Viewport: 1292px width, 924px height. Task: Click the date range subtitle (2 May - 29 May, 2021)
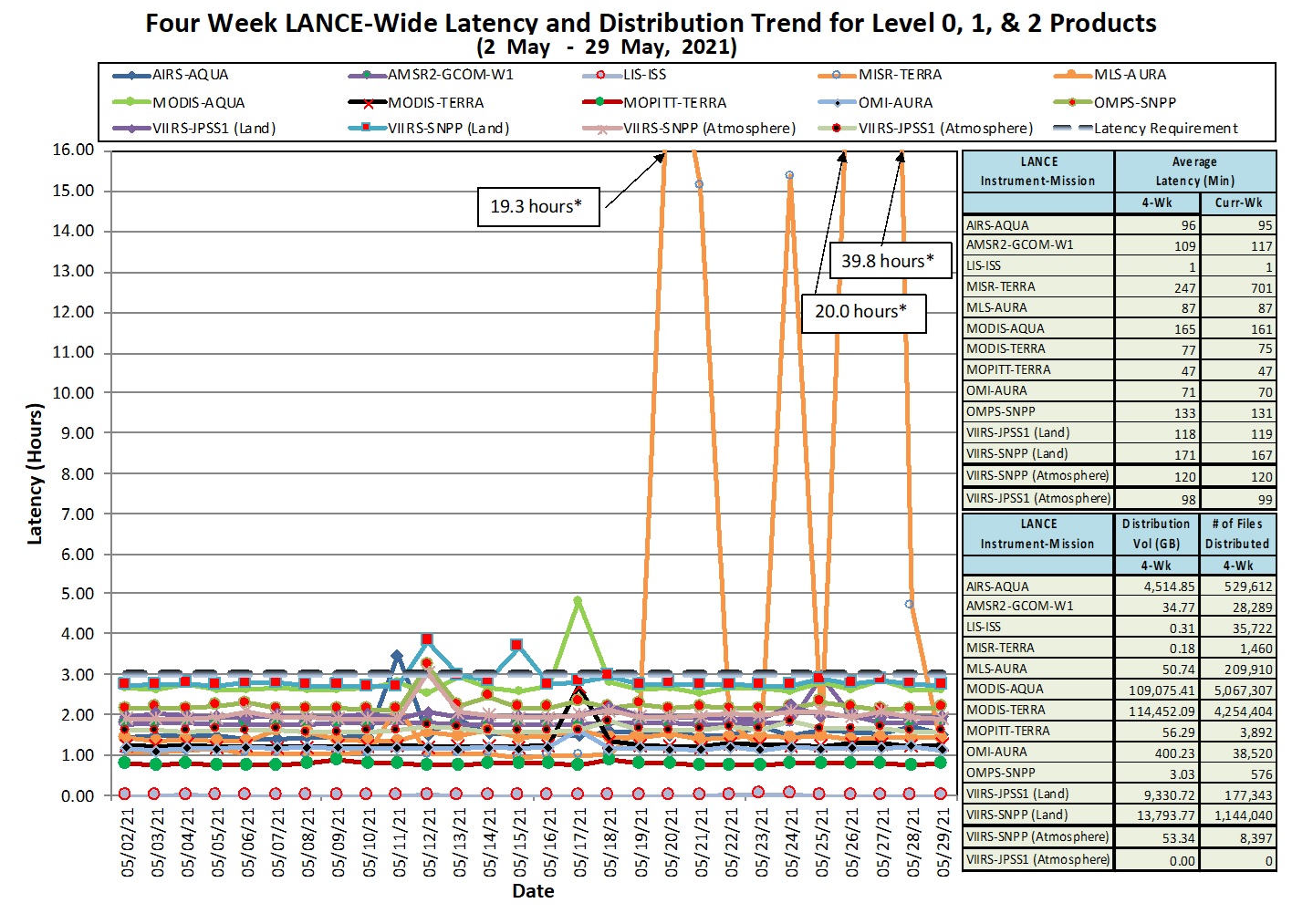[606, 47]
